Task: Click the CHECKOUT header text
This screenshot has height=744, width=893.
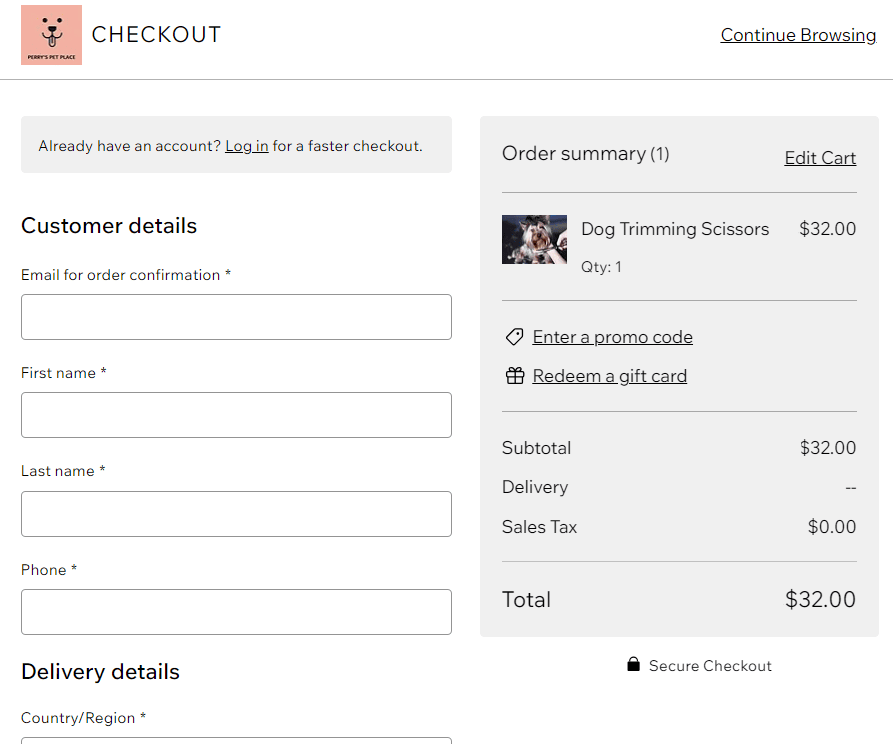Action: [x=156, y=34]
